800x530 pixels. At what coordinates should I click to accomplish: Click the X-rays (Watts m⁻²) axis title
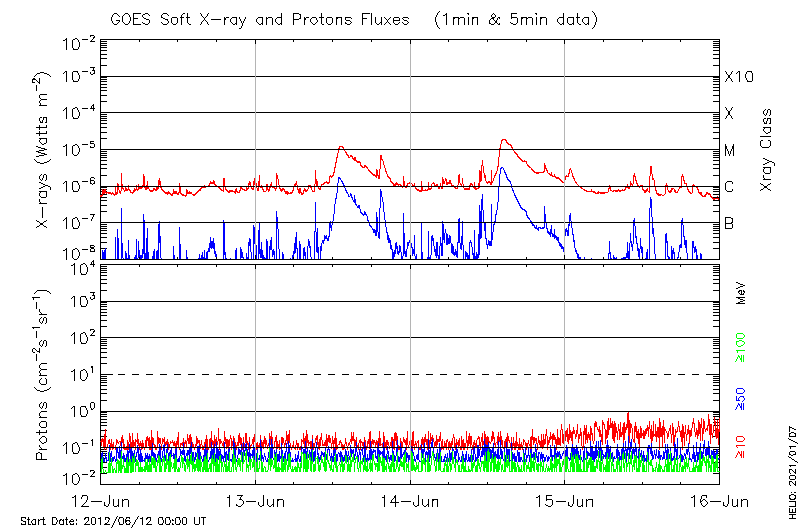click(44, 150)
